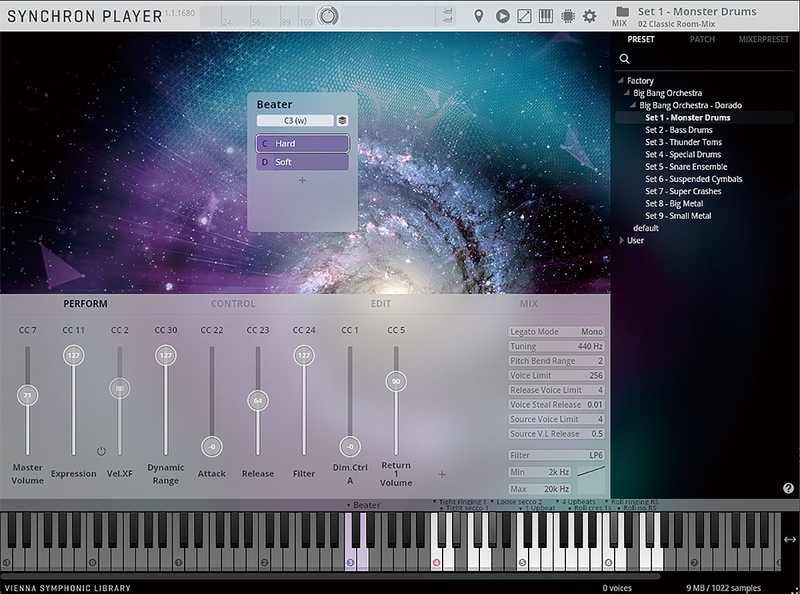Open the PRESET browser tab
The width and height of the screenshot is (800, 594).
click(x=641, y=39)
